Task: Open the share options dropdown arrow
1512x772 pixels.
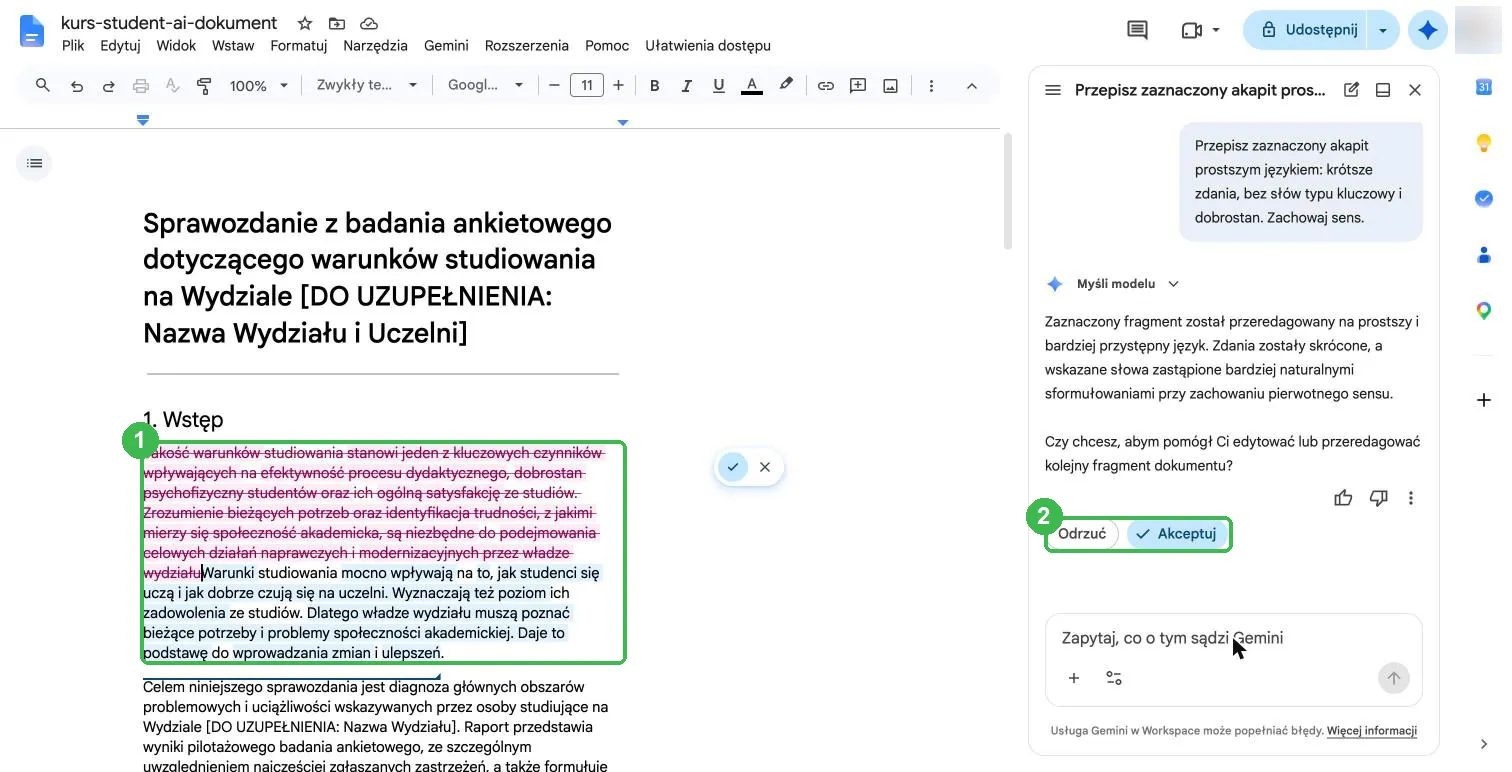Action: point(1382,30)
